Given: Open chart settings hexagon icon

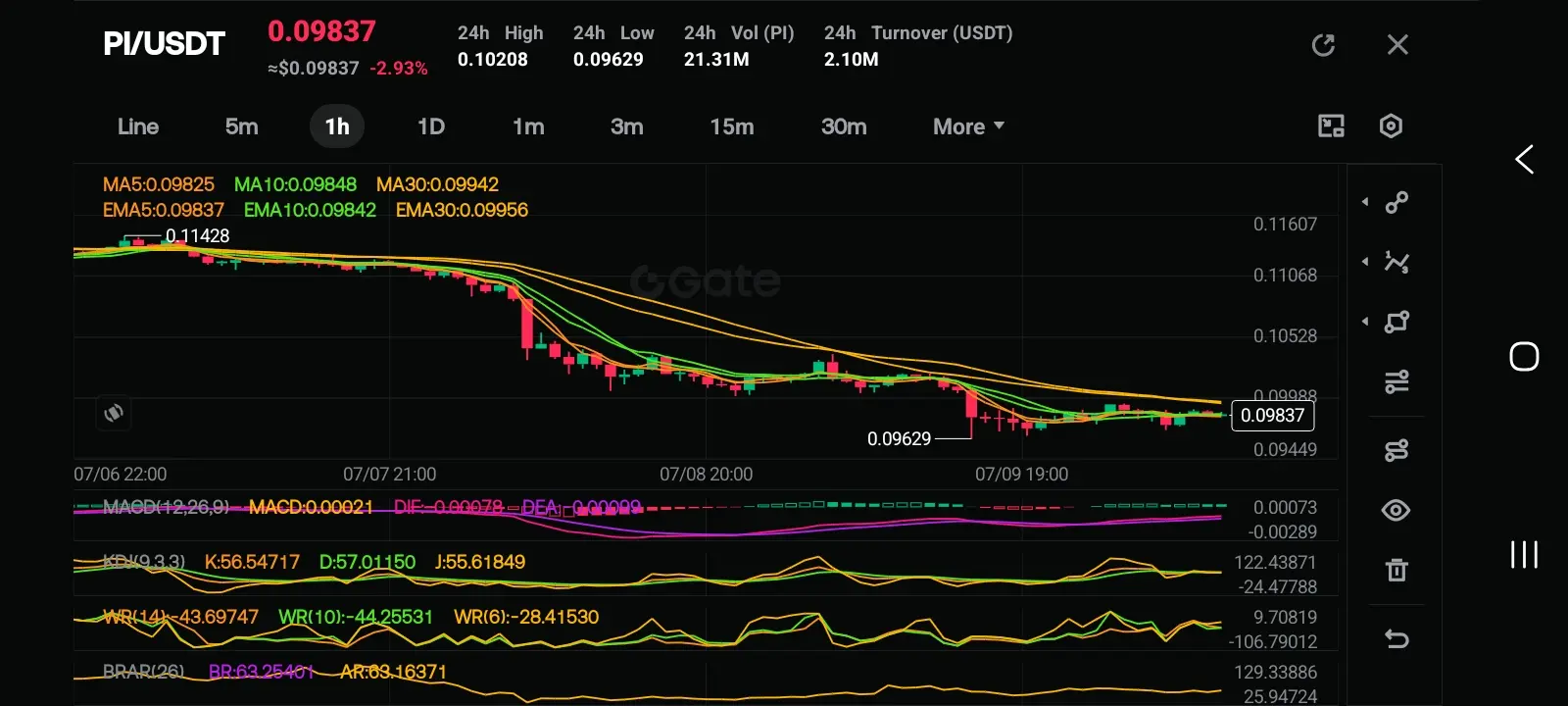Looking at the screenshot, I should tap(1391, 126).
